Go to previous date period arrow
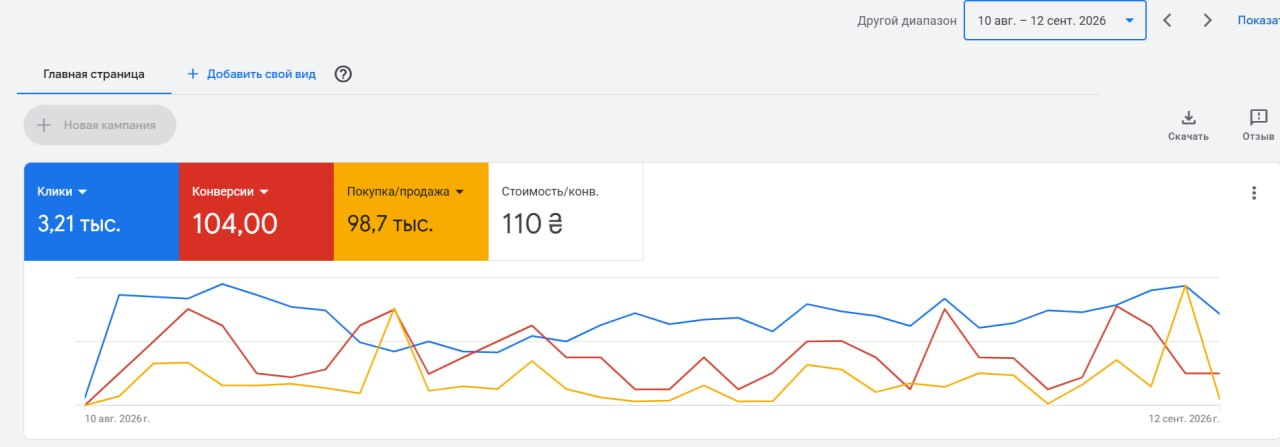 pyautogui.click(x=1167, y=20)
